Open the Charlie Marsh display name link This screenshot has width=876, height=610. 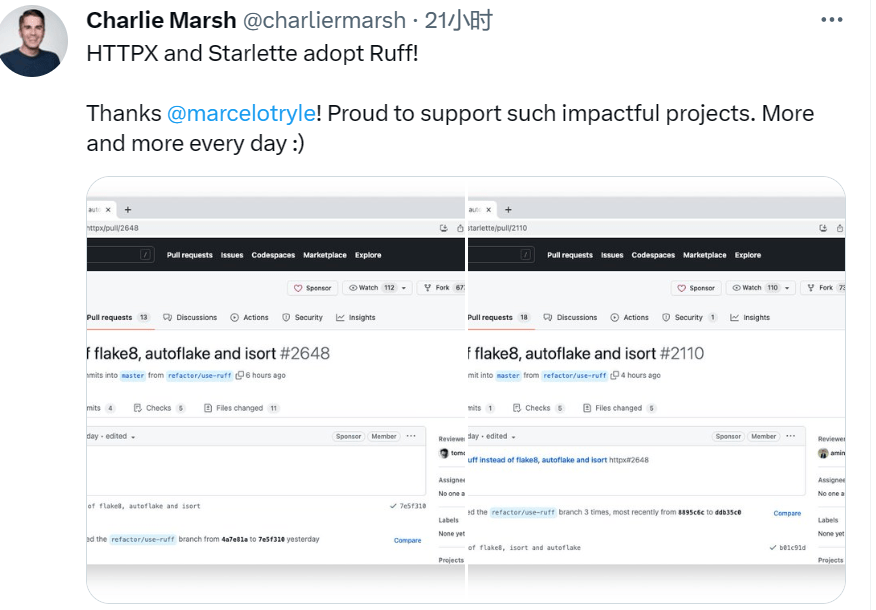coord(161,20)
